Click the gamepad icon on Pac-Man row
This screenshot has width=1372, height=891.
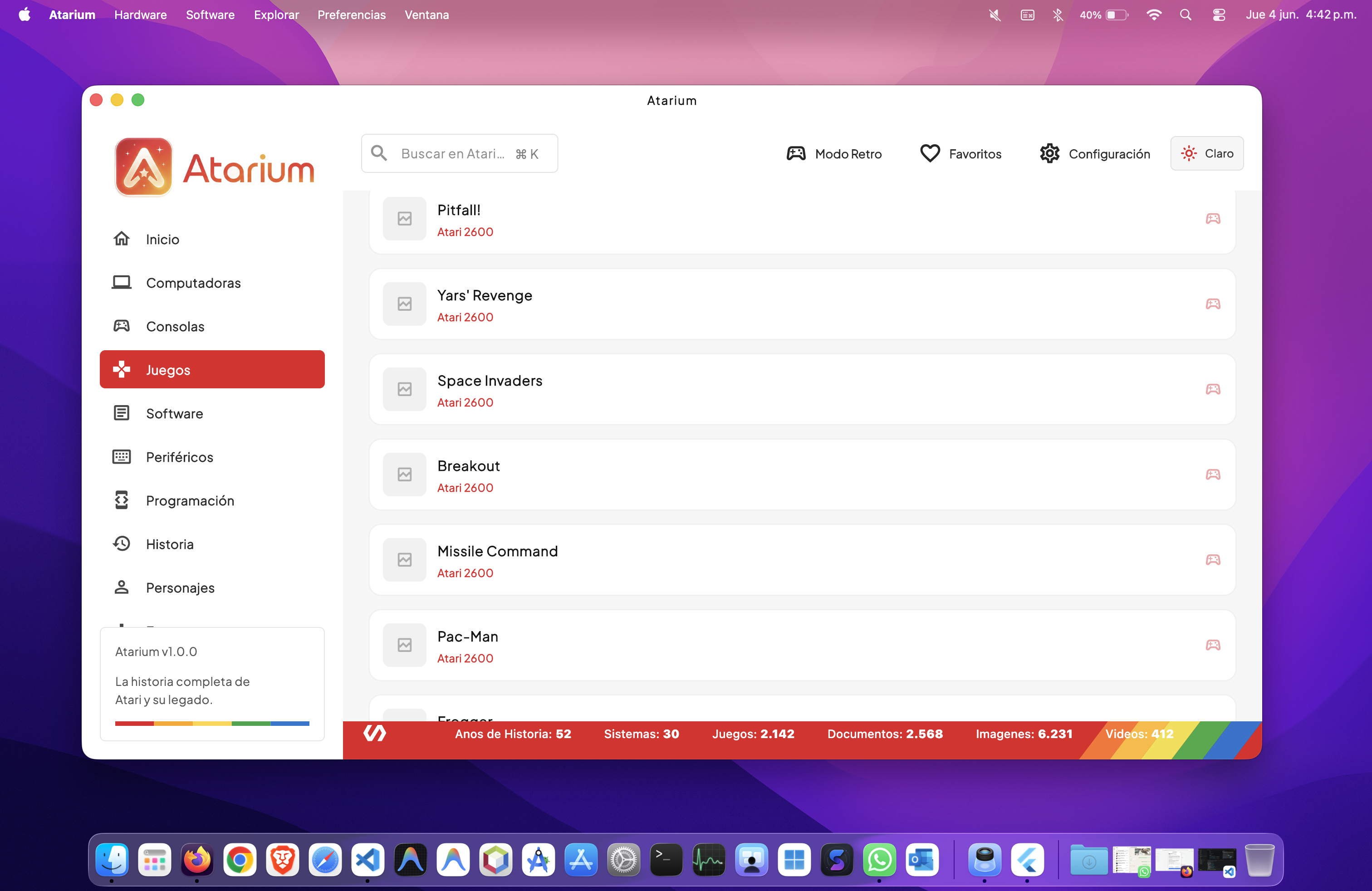click(1213, 645)
